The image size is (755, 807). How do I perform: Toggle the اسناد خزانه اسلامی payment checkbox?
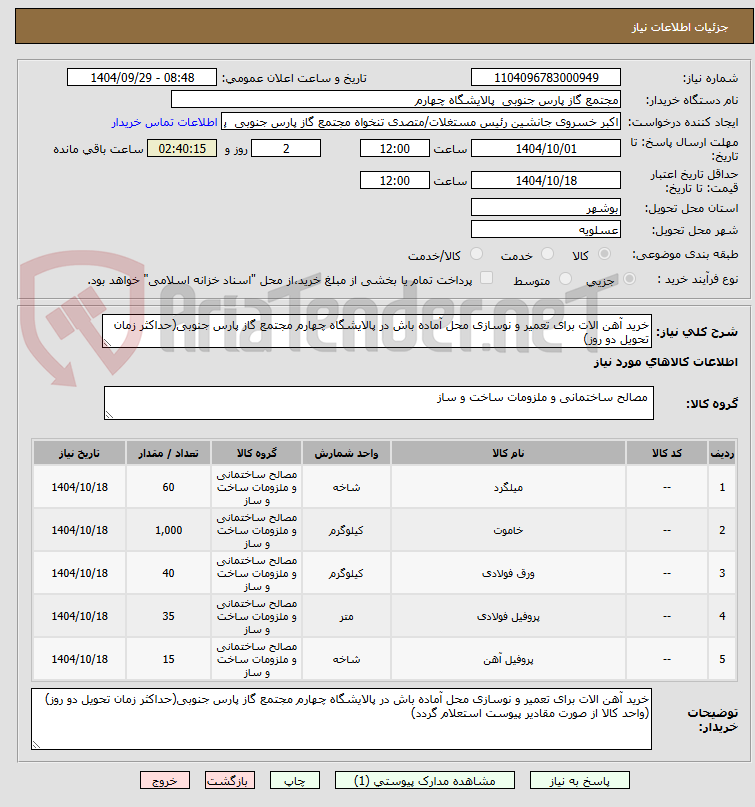coord(486,278)
